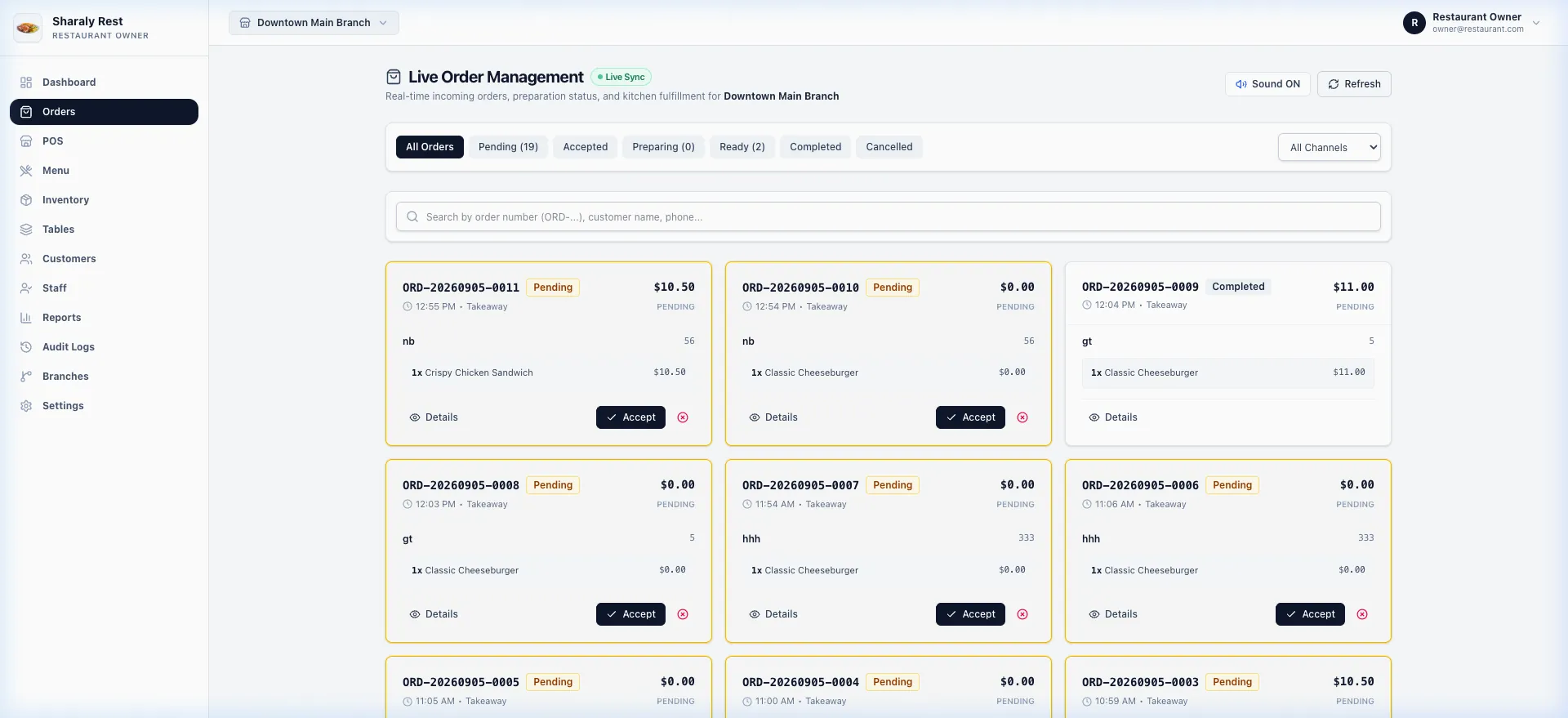Accept order ORD-20260905-0010
The image size is (1568, 718).
click(970, 417)
